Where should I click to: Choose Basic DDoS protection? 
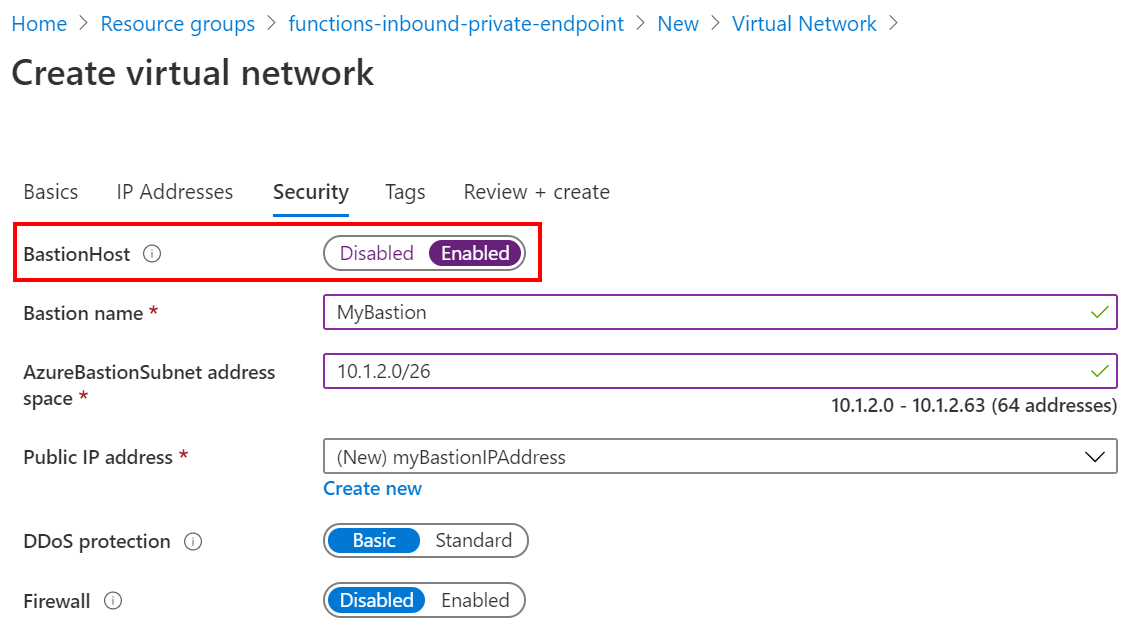(374, 541)
